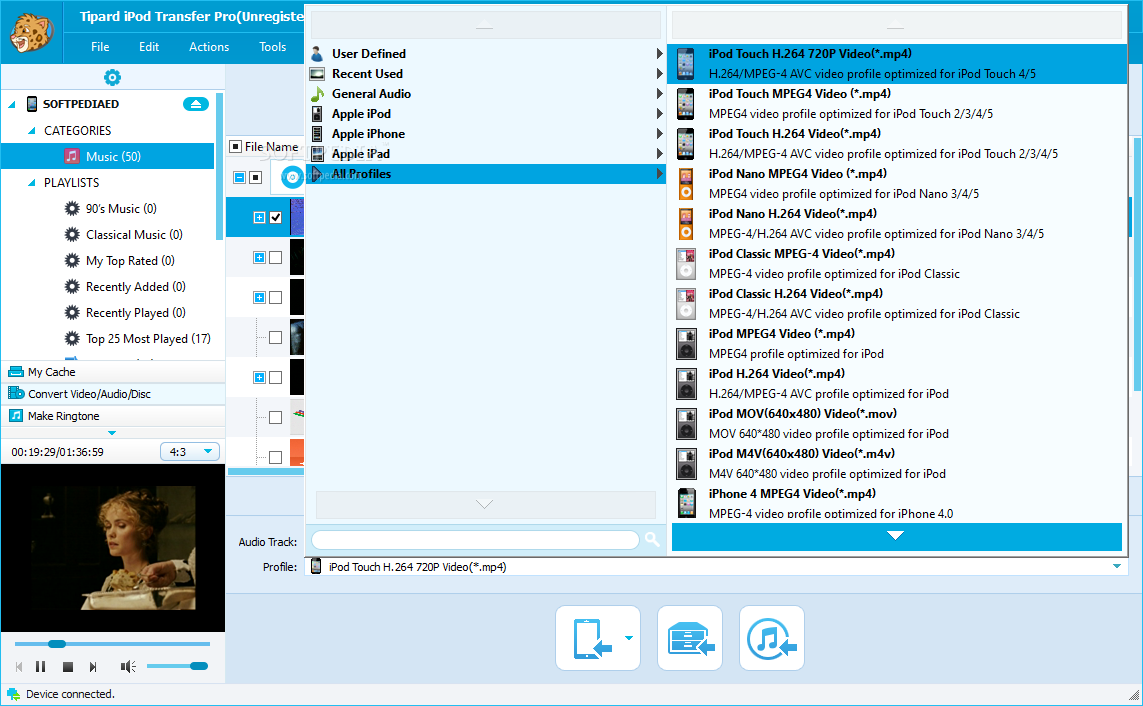Select the General Audio profile category
The height and width of the screenshot is (706, 1143).
point(486,93)
